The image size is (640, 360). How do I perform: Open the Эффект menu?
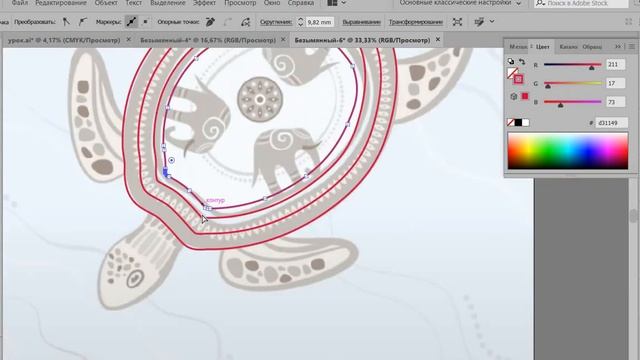(204, 3)
